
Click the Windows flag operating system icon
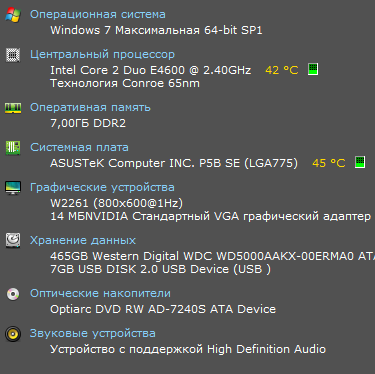pyautogui.click(x=13, y=15)
